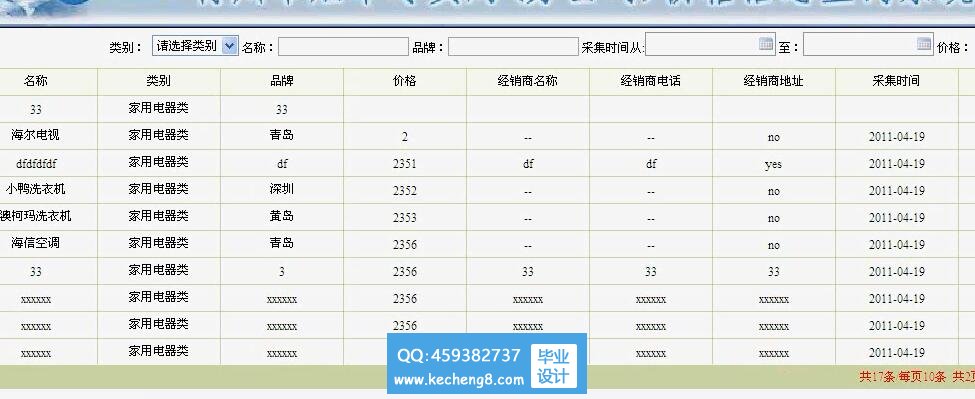The width and height of the screenshot is (975, 399).
Task: Click the yes address cell in dfdfdfdf row
Action: pyautogui.click(x=774, y=165)
